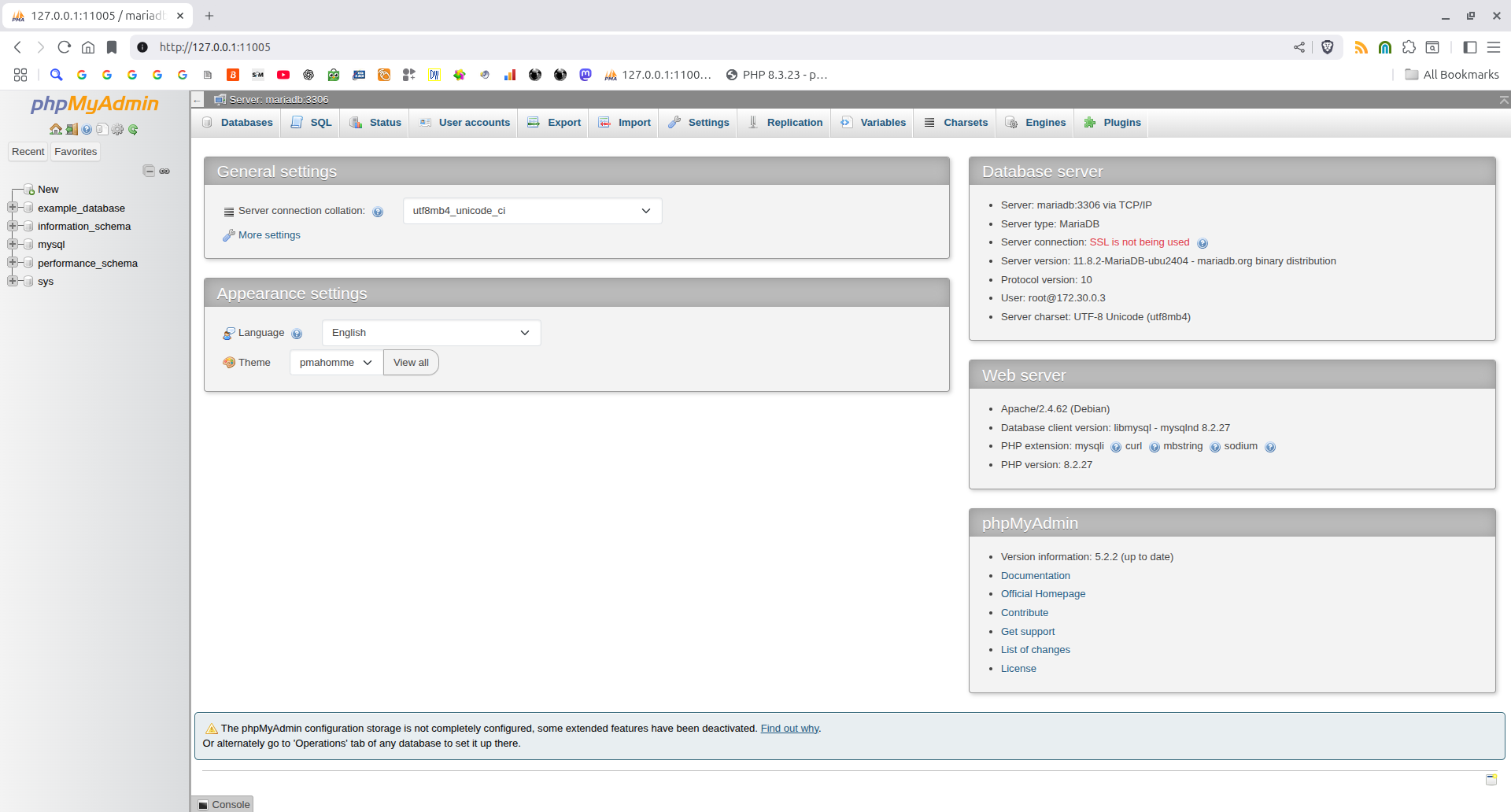Click help icon beside Server connection collation
Viewport: 1511px width, 812px height.
point(378,212)
